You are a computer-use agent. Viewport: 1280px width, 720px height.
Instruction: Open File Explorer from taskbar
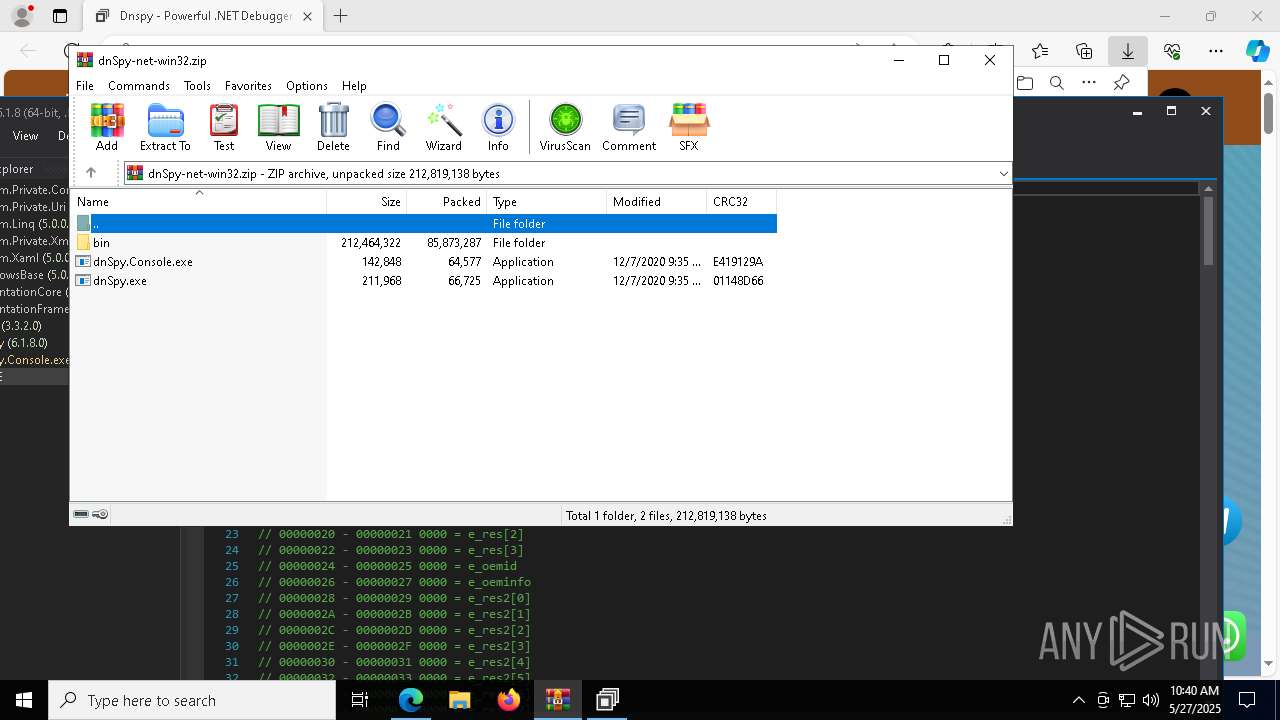pos(459,700)
